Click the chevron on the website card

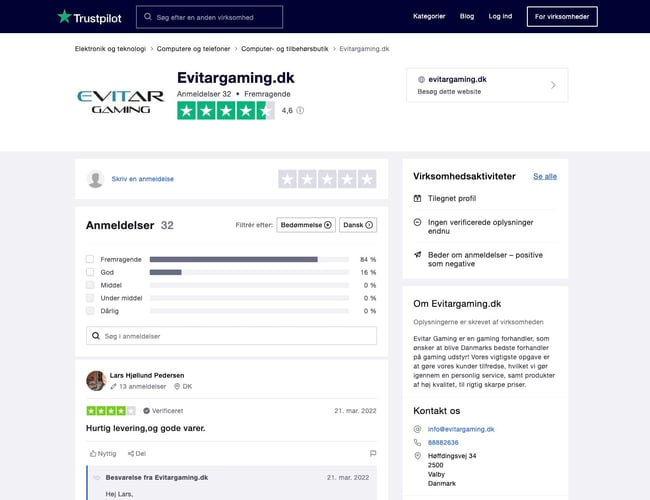553,85
